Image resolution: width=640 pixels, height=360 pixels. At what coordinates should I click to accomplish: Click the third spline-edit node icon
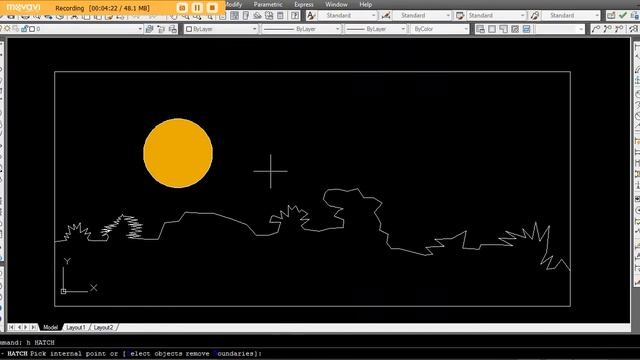click(619, 29)
